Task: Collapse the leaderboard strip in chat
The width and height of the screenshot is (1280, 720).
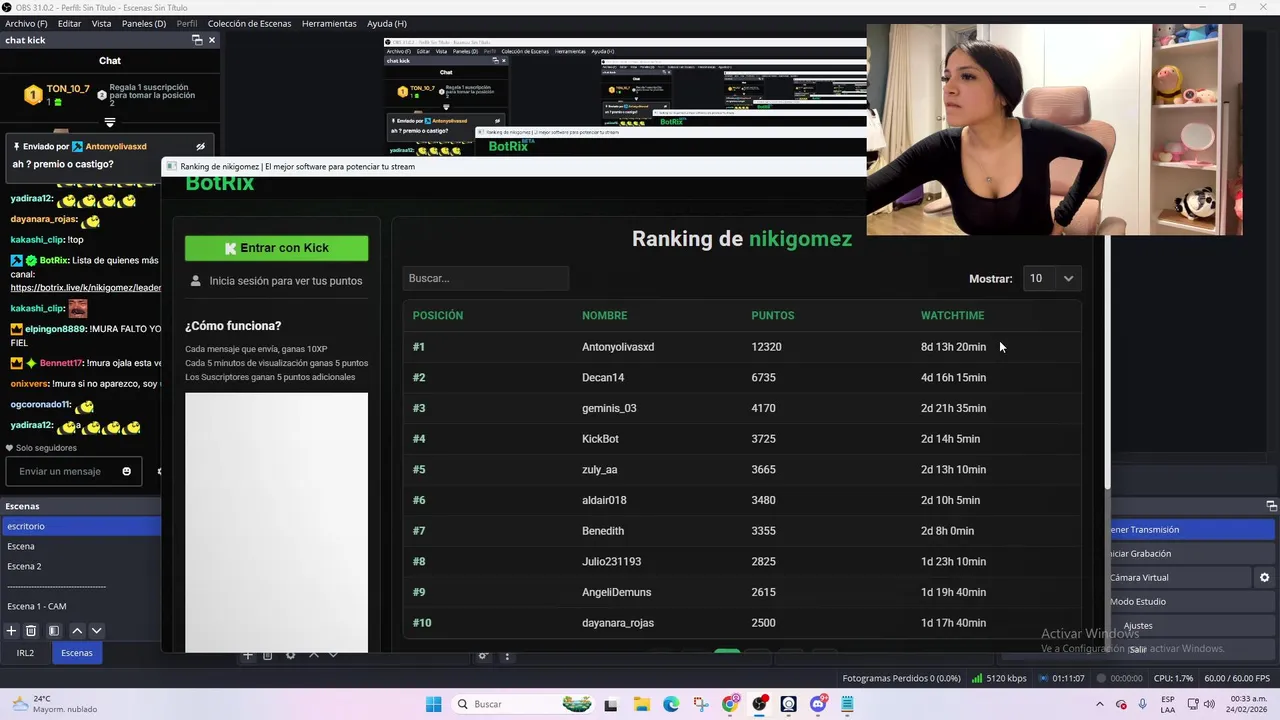Action: pos(110,122)
